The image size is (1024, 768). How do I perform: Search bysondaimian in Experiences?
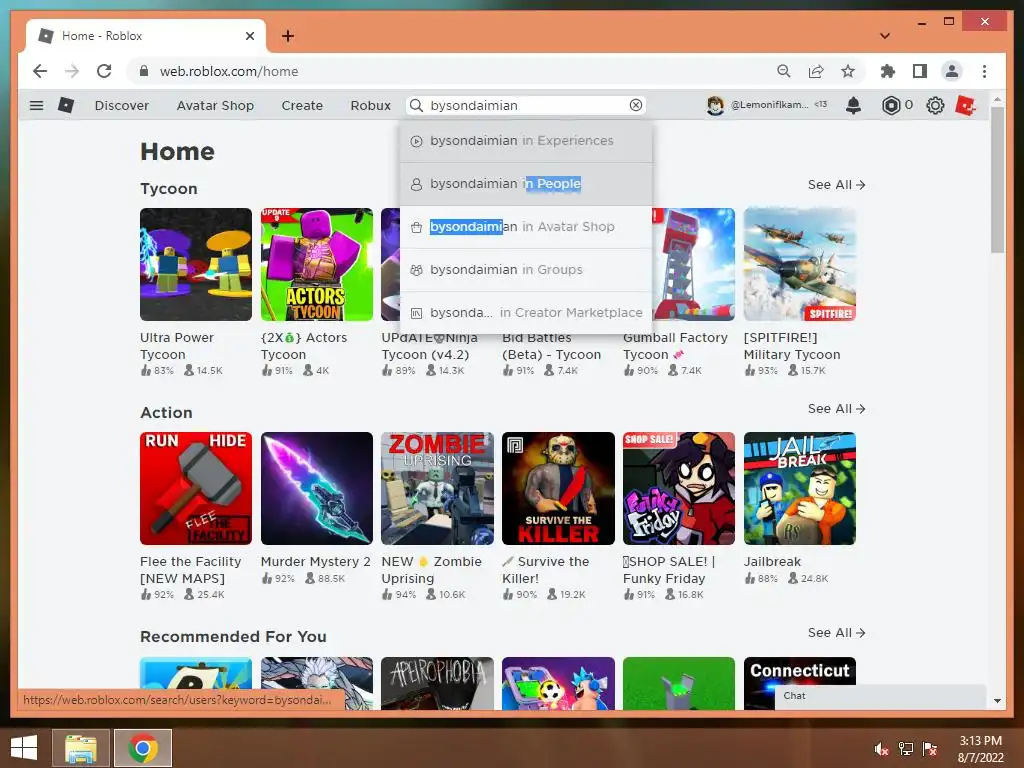pos(526,140)
